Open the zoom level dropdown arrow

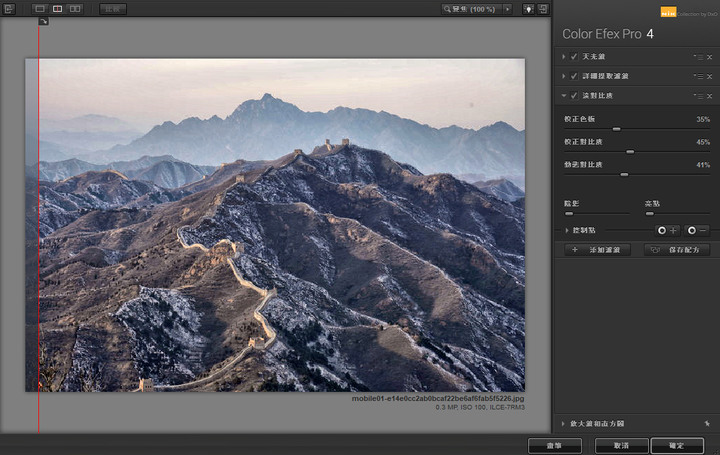tap(508, 9)
